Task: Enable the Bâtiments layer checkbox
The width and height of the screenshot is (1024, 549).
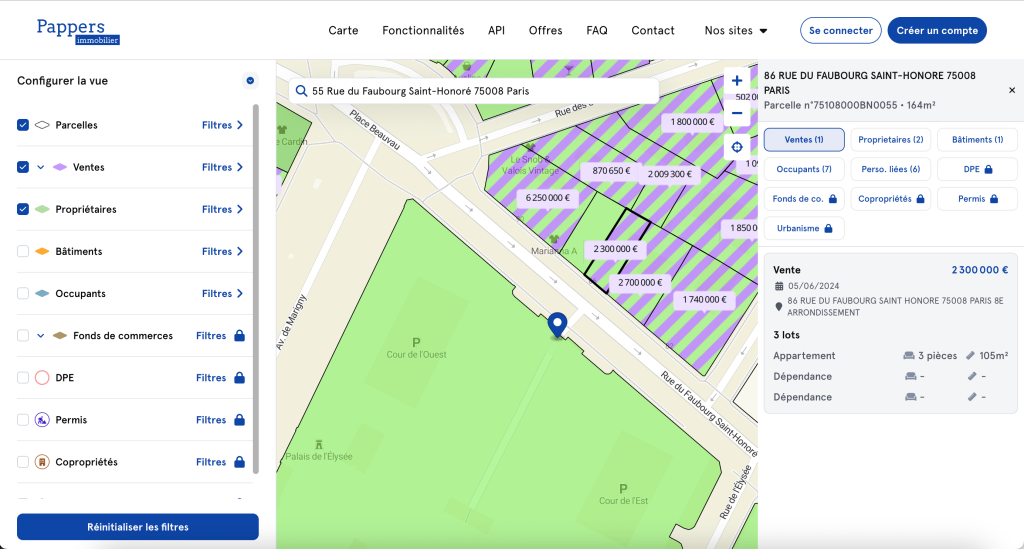Action: coord(23,251)
